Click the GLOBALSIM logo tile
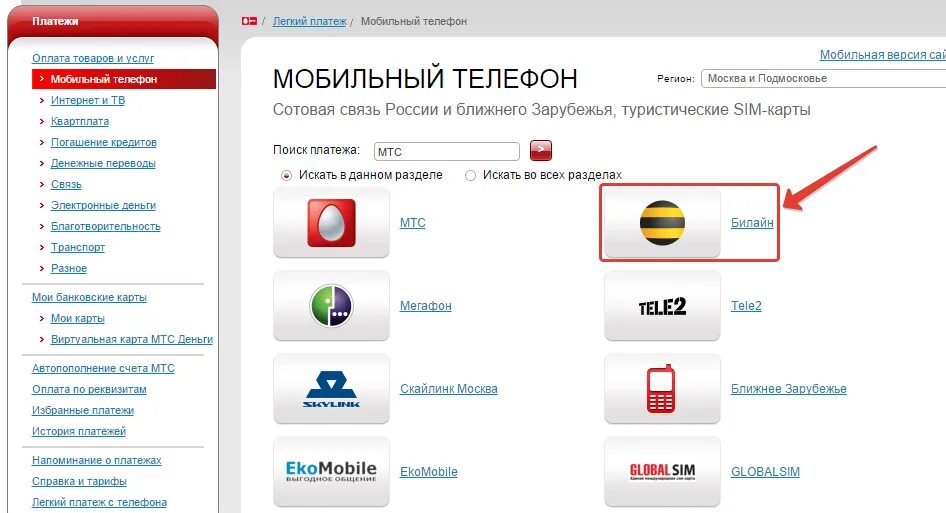 coord(662,472)
